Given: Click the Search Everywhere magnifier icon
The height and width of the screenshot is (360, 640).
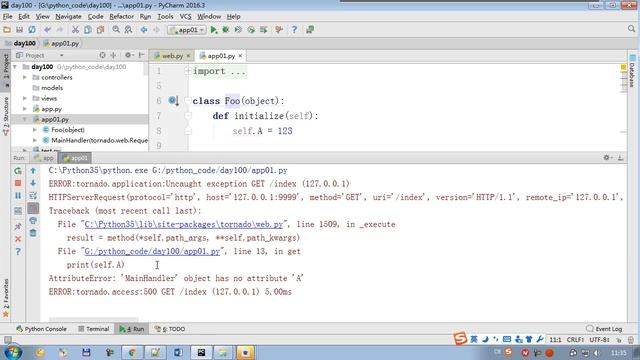Looking at the screenshot, I should (x=631, y=29).
